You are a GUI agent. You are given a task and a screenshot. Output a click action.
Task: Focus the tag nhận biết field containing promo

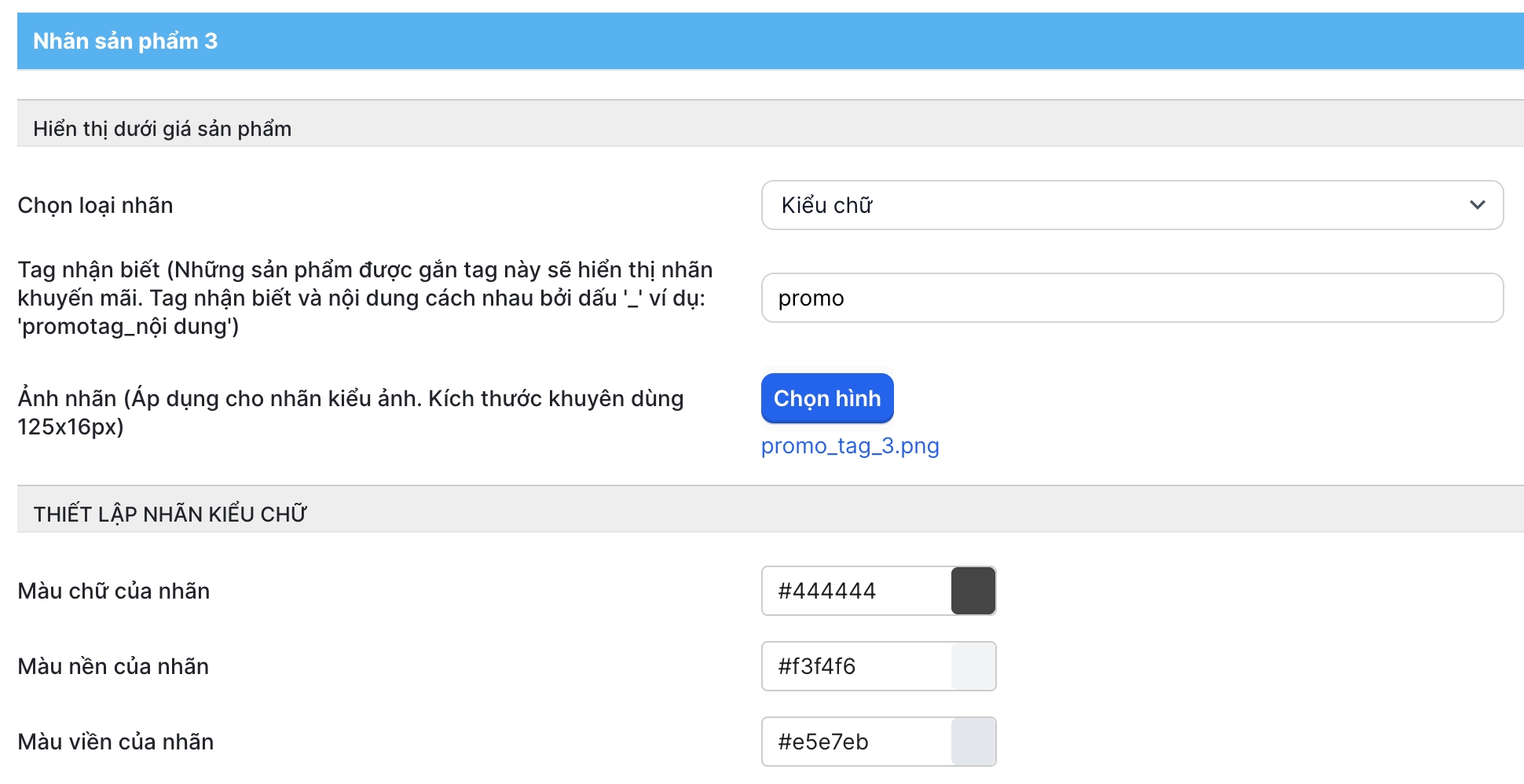click(1131, 298)
